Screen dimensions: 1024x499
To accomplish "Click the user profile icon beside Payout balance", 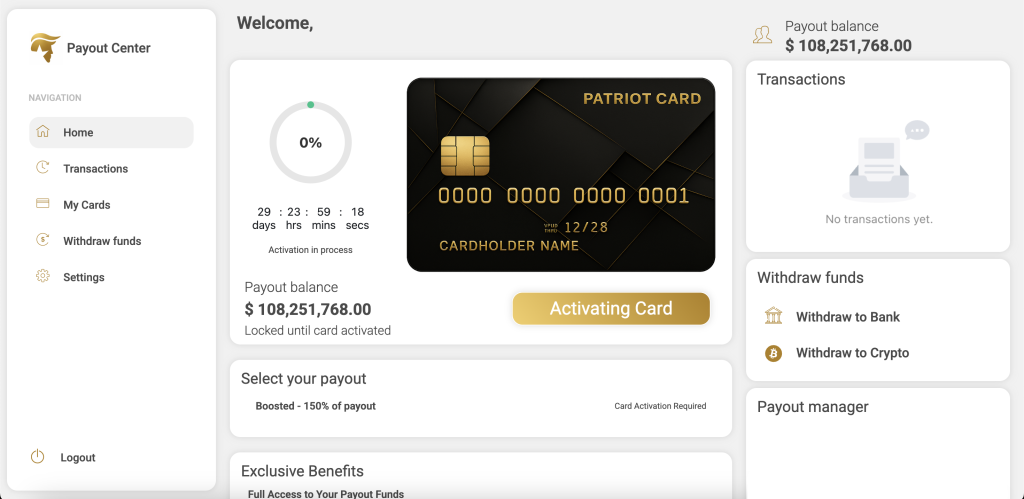I will 762,36.
